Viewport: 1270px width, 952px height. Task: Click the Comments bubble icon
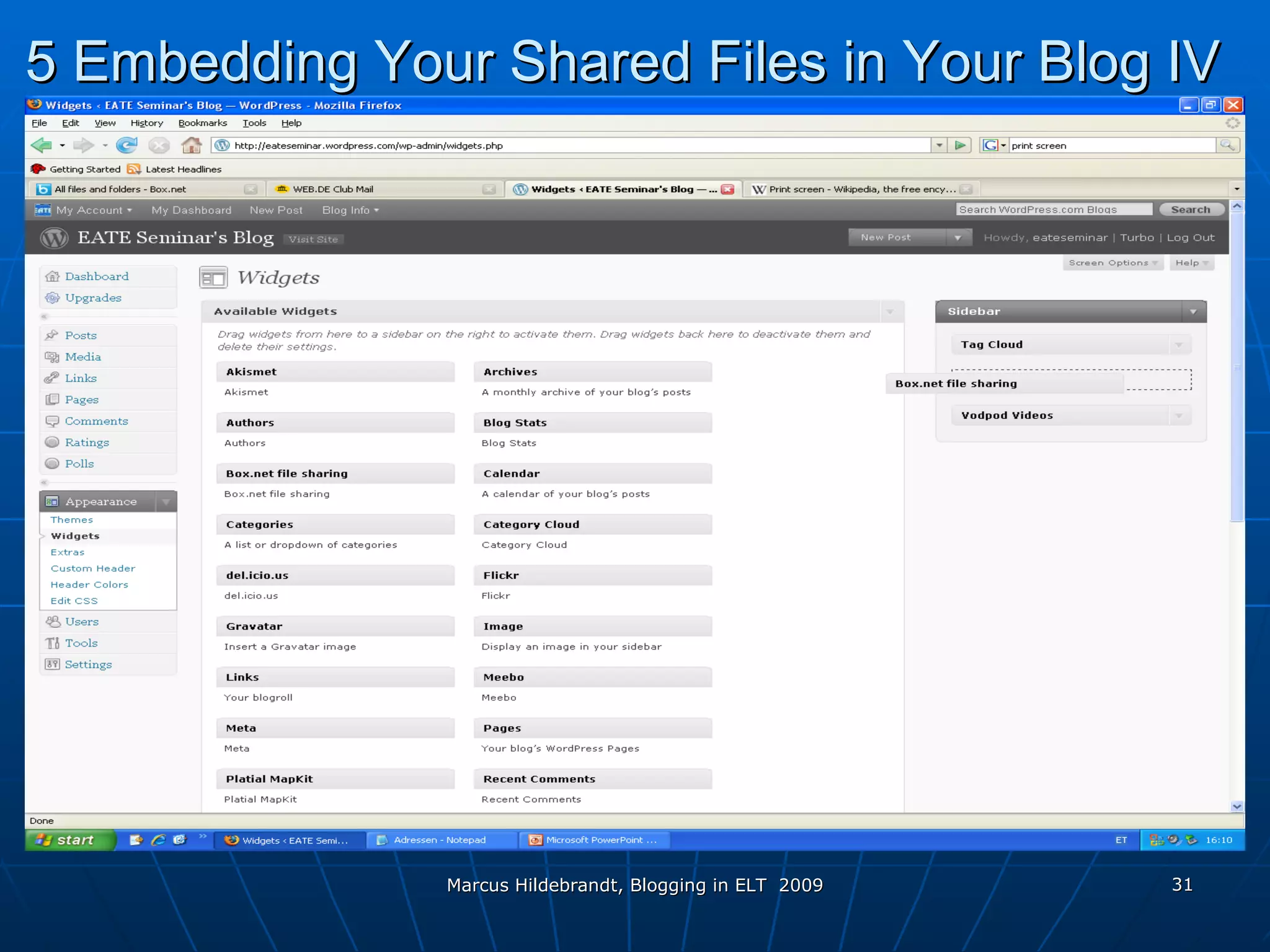click(52, 421)
